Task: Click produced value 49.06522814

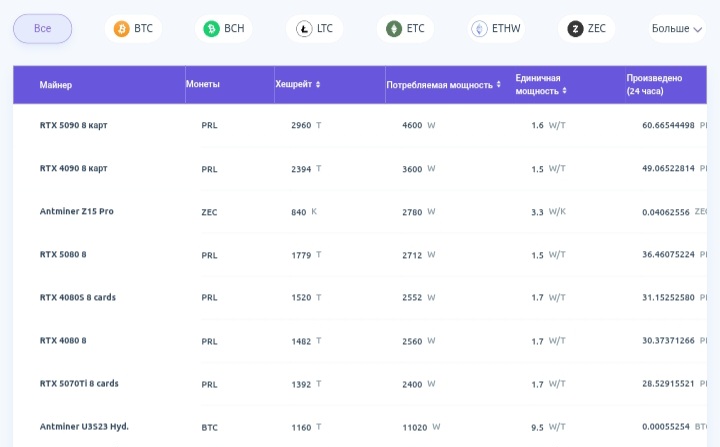Action: click(x=668, y=168)
